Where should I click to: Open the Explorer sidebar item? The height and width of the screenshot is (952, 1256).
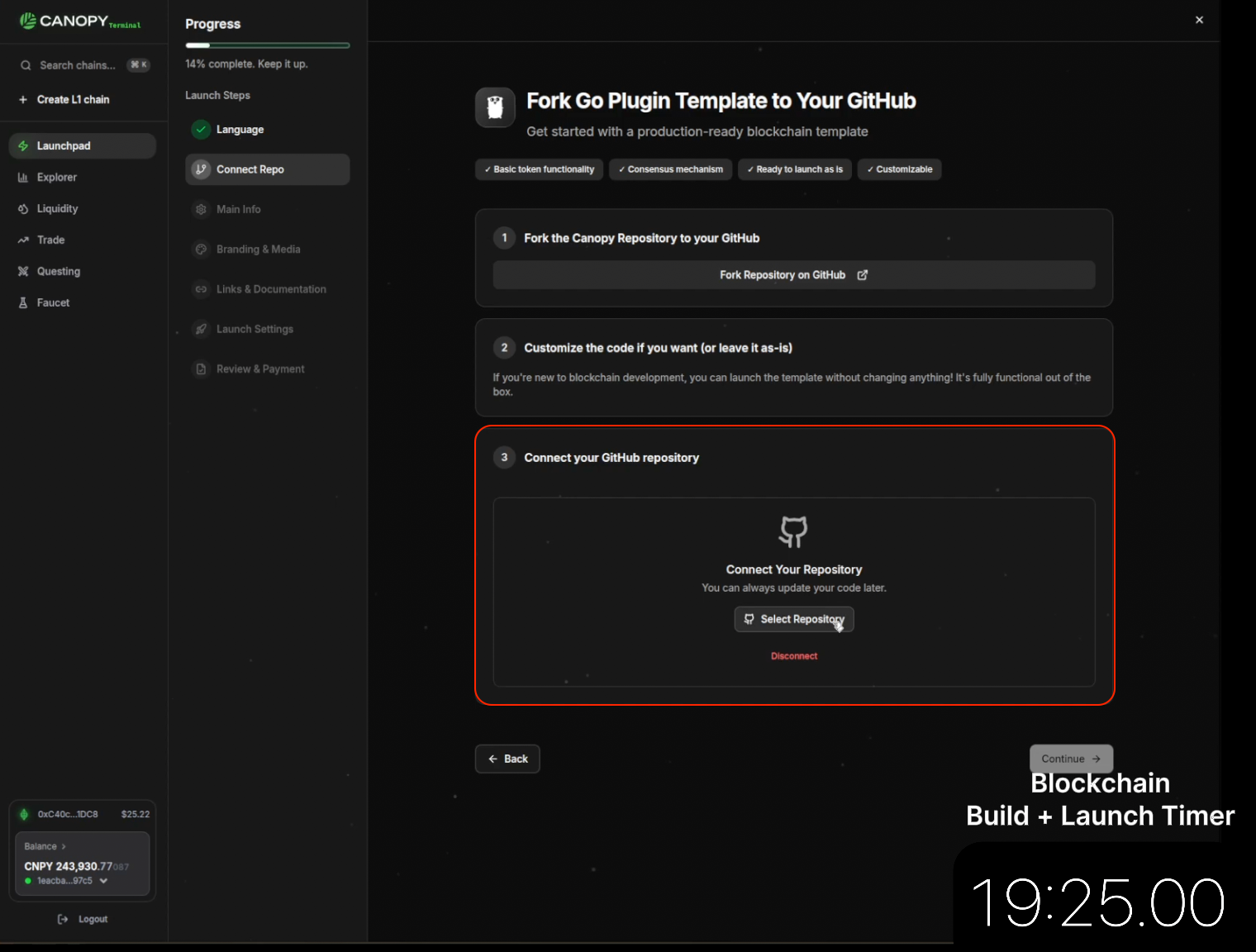83,177
